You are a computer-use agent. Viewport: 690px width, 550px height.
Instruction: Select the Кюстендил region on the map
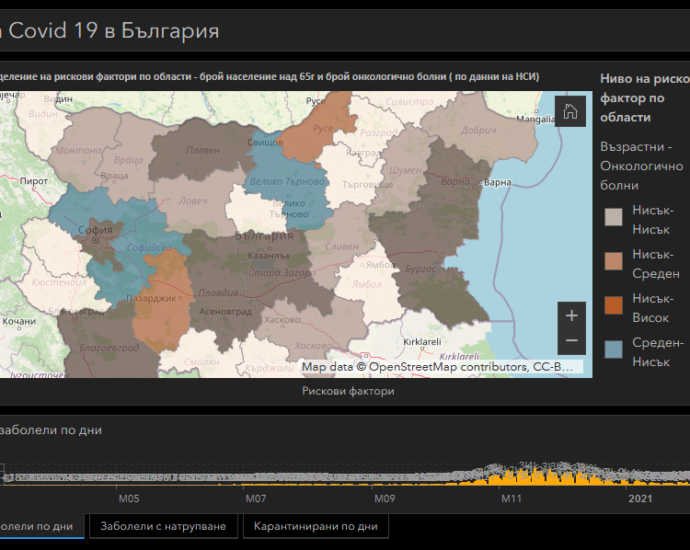(59, 282)
